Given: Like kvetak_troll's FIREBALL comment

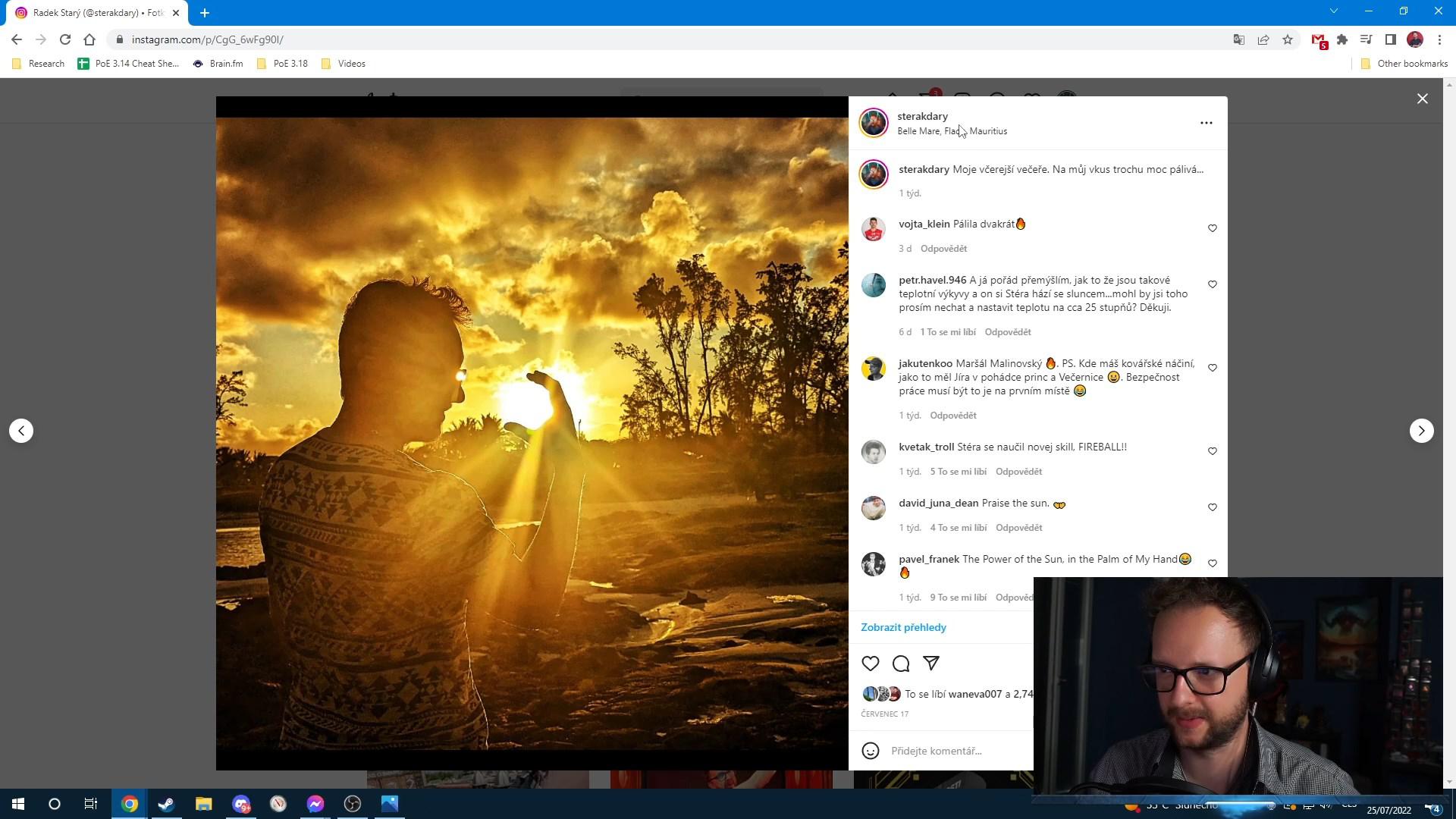Looking at the screenshot, I should coord(1212,451).
